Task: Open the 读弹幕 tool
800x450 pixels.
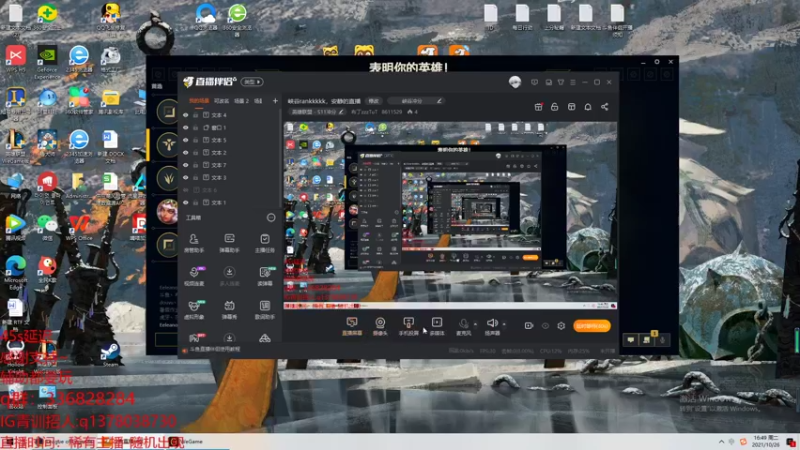Action: [x=265, y=276]
